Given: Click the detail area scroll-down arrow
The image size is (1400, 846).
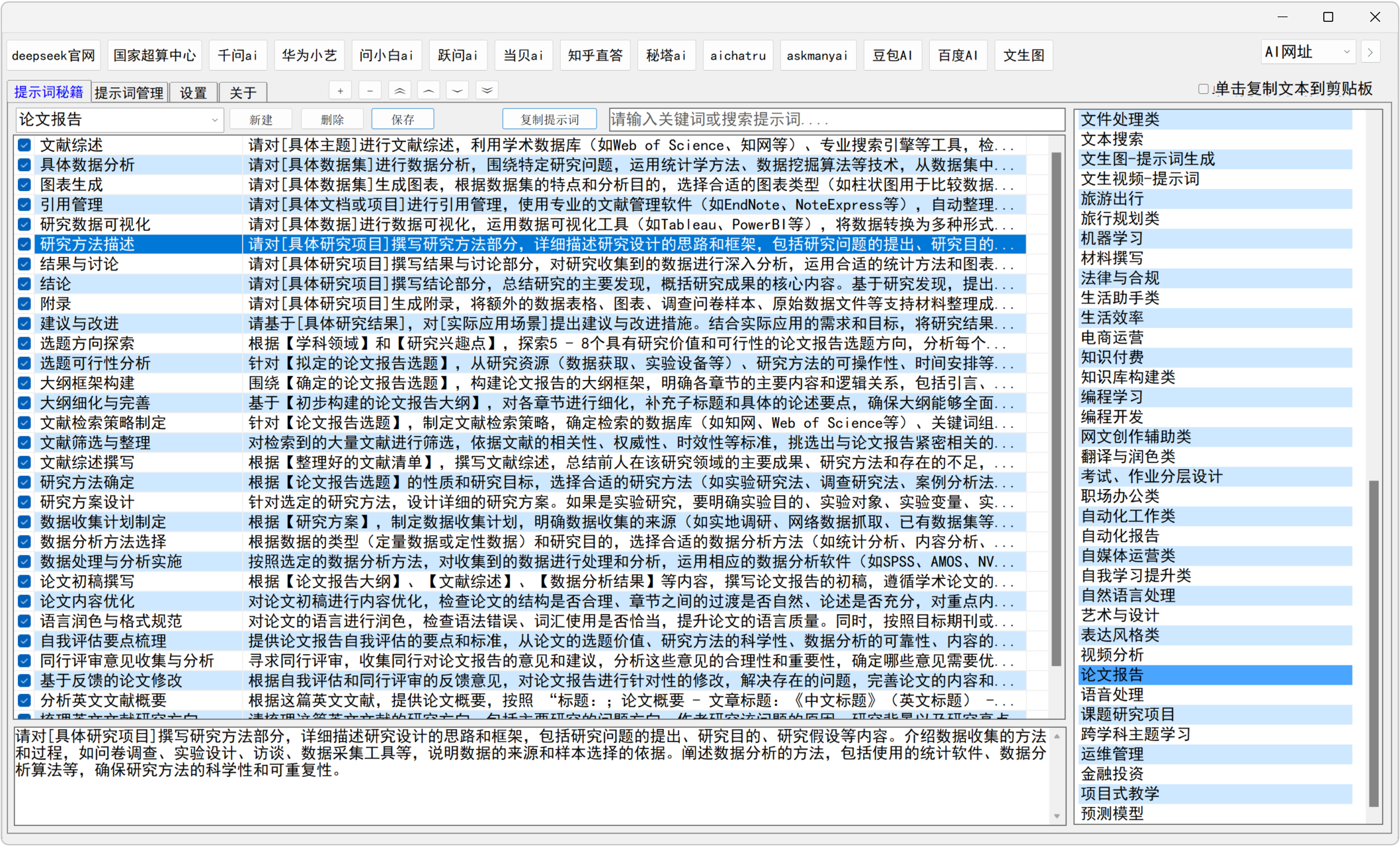Looking at the screenshot, I should point(1057,816).
